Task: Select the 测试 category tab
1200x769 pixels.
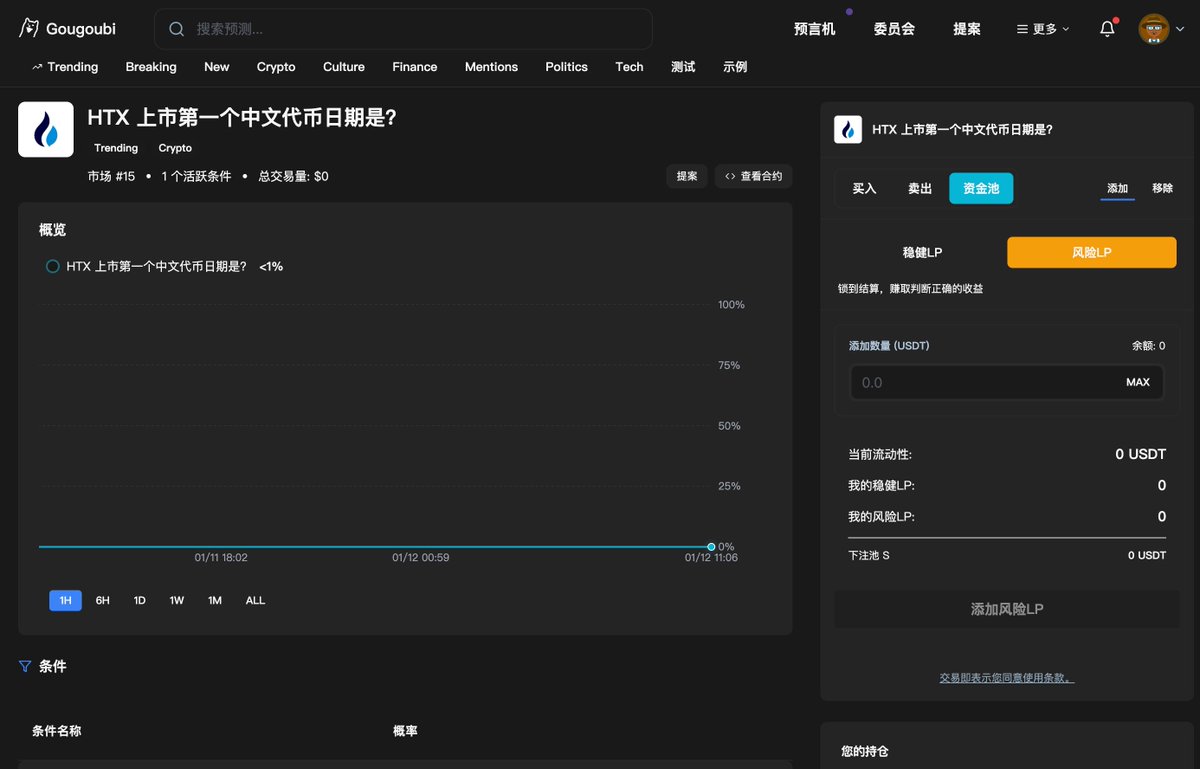Action: point(683,67)
